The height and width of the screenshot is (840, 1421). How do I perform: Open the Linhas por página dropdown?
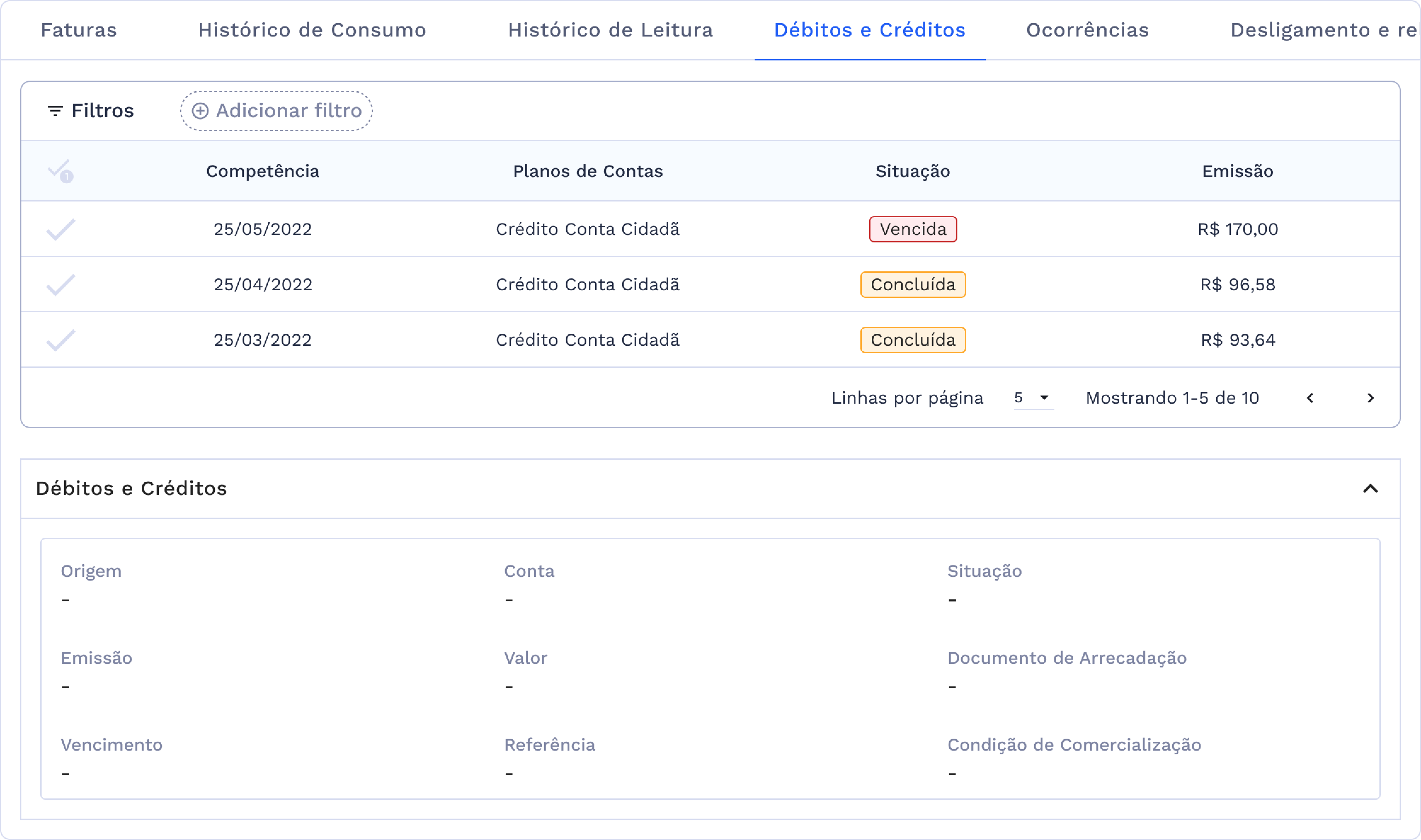[1031, 398]
